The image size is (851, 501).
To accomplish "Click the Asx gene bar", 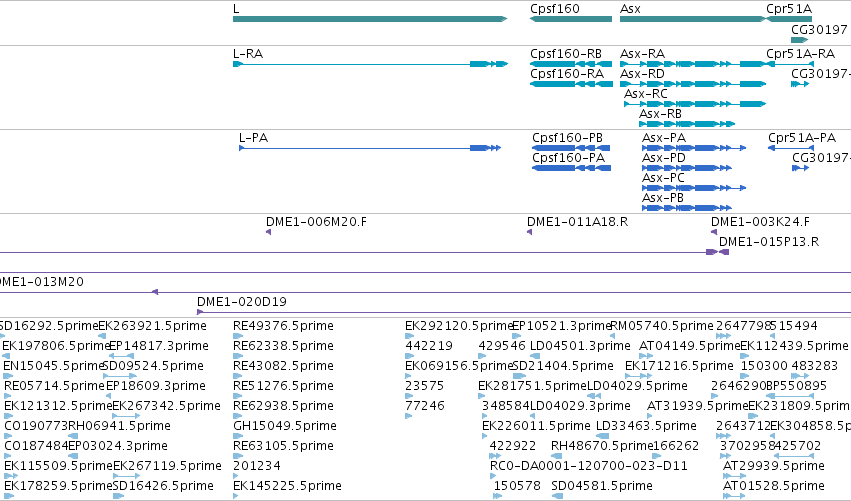I will tap(693, 19).
